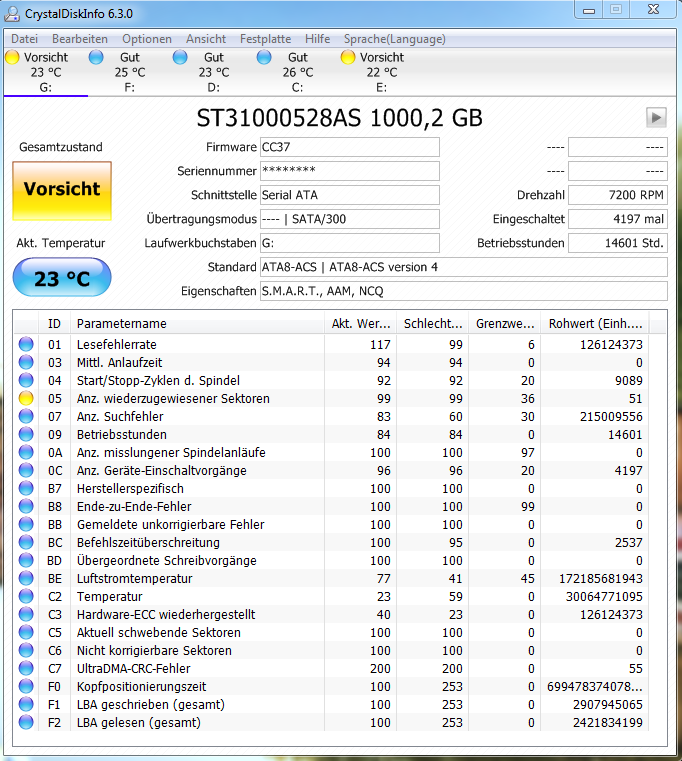Click the yellow Vorsicht health status button
Screen dimensions: 682x761
62,191
